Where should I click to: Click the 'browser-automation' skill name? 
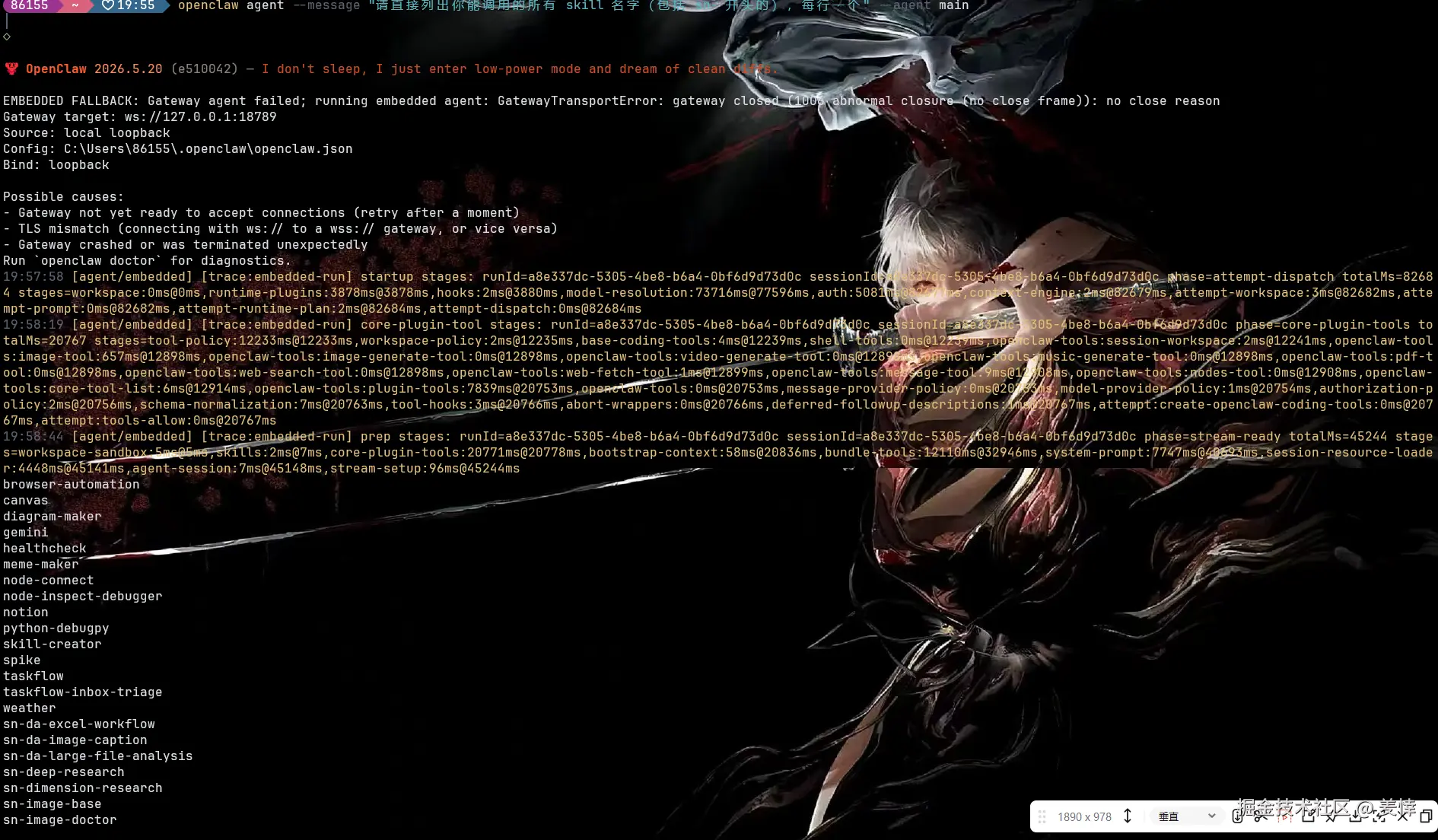pos(72,485)
